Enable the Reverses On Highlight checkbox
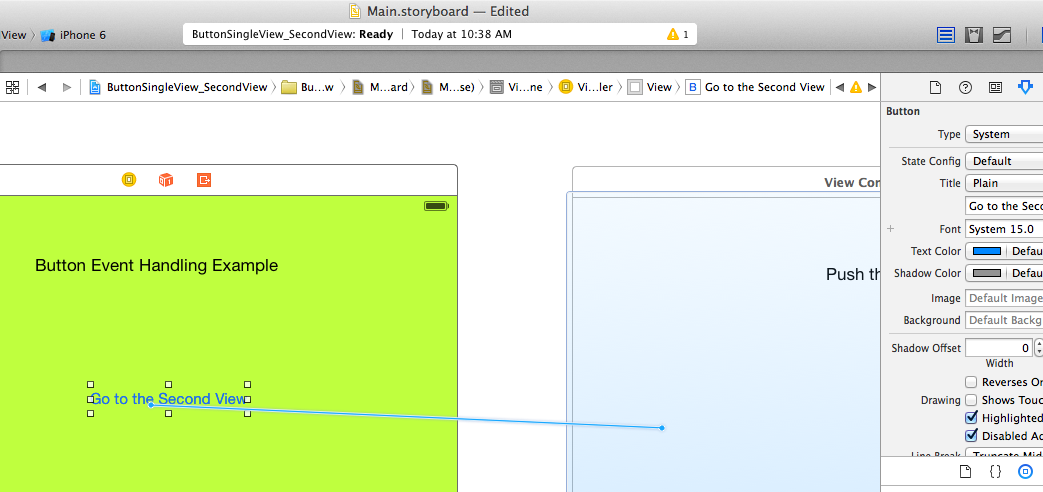 pos(971,382)
